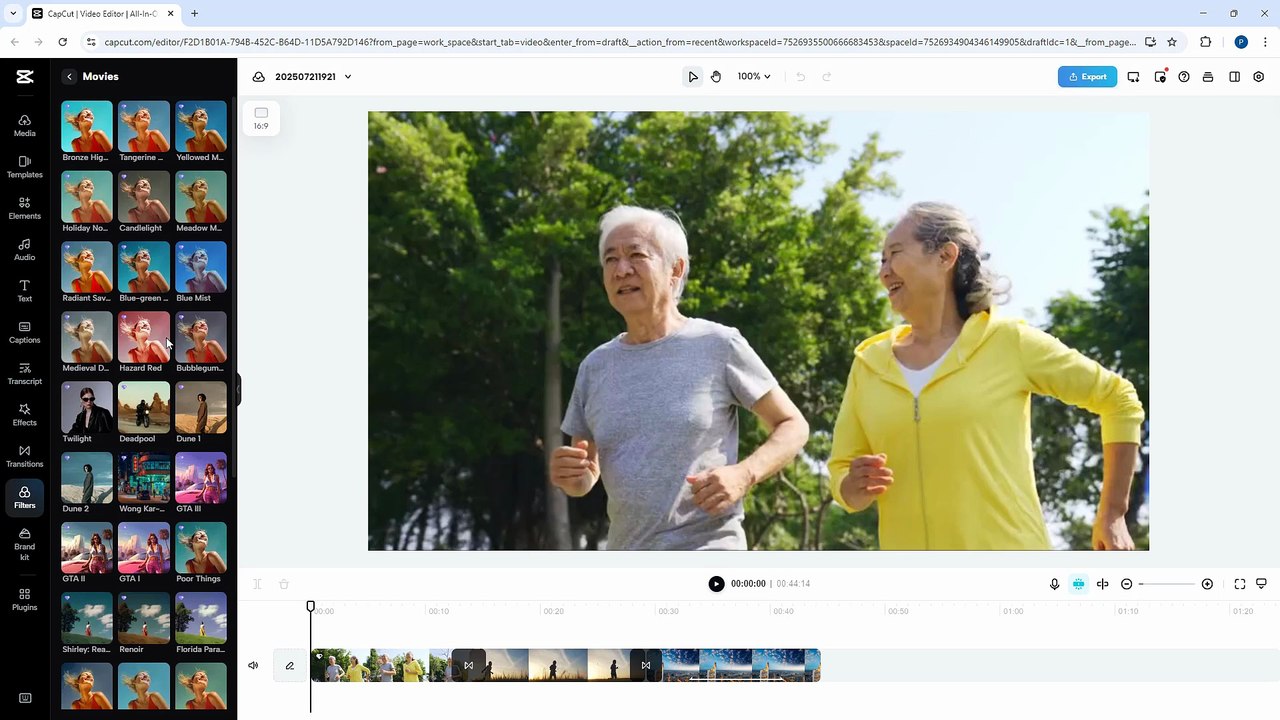Apply the Hazard Red filter
Image resolution: width=1280 pixels, height=720 pixels.
coord(144,337)
